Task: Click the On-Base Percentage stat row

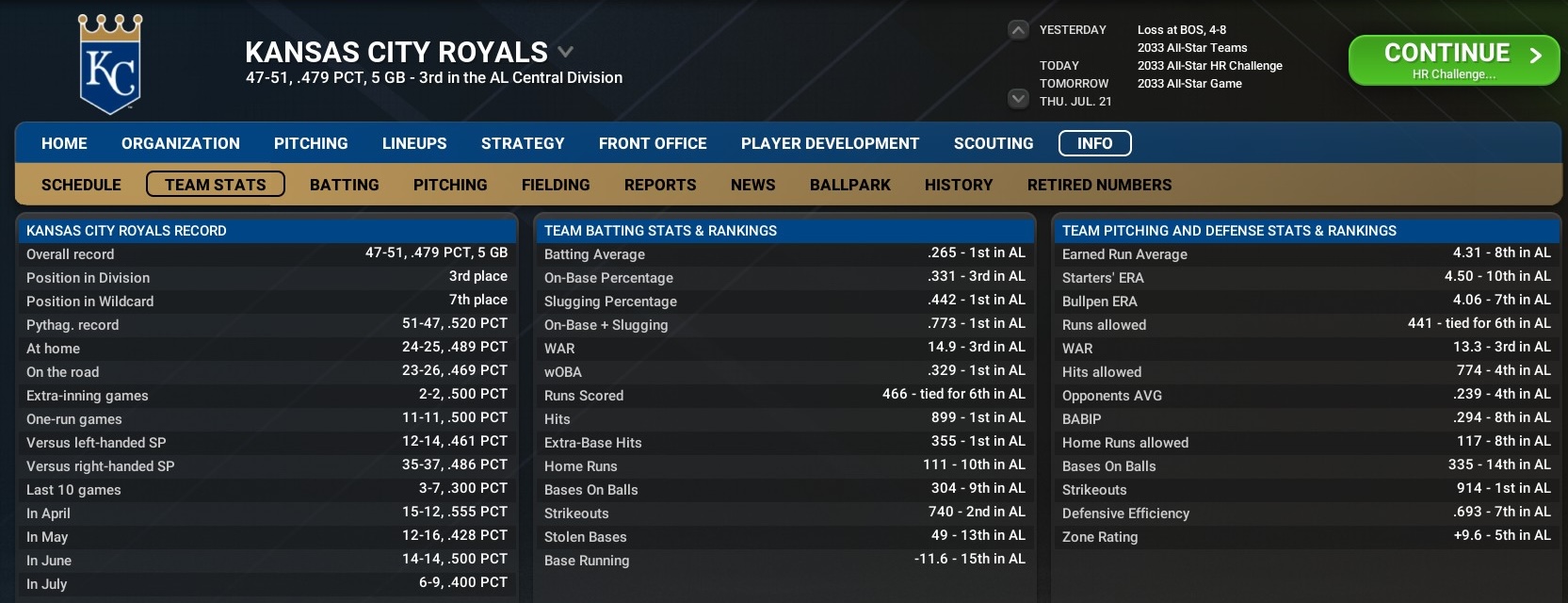Action: pos(784,277)
